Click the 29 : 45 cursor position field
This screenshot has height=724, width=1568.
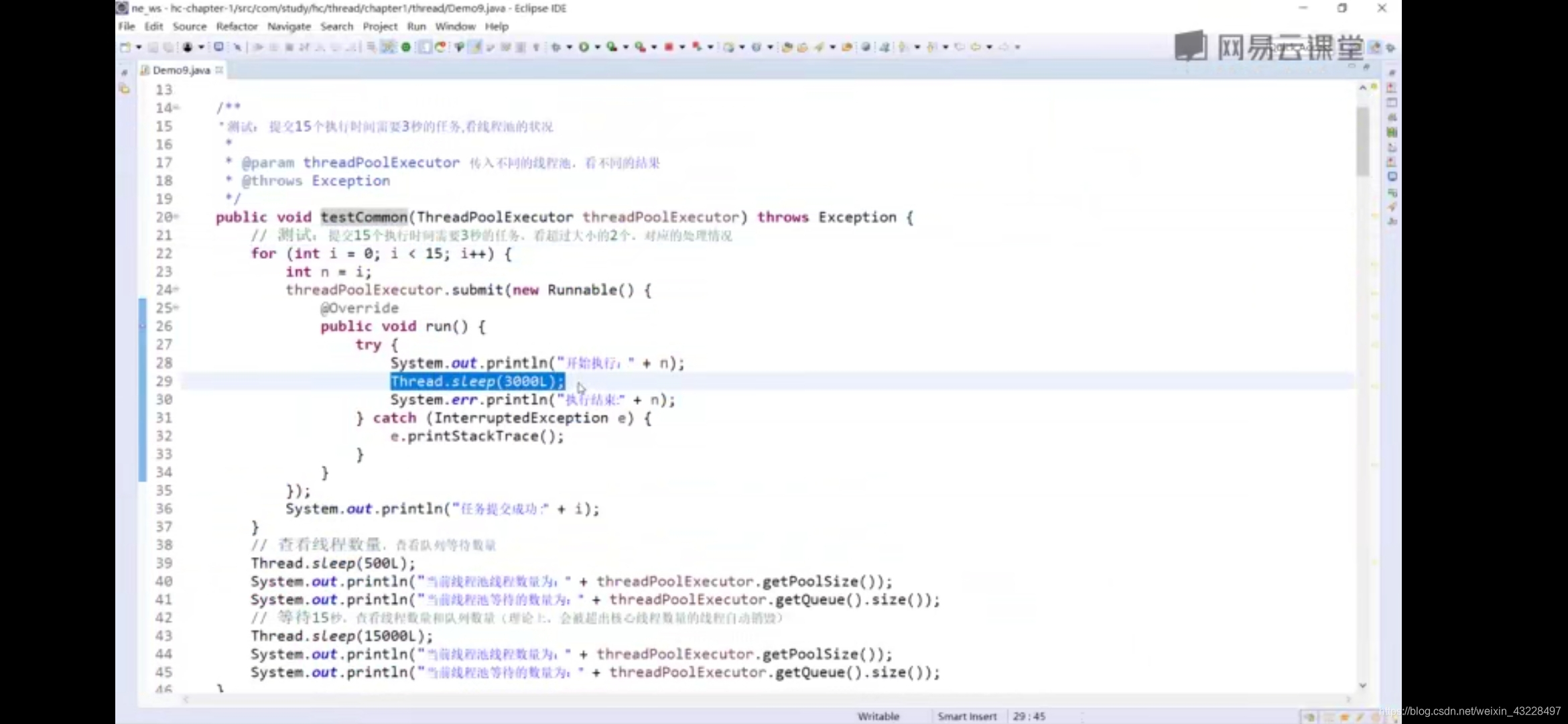point(1029,716)
